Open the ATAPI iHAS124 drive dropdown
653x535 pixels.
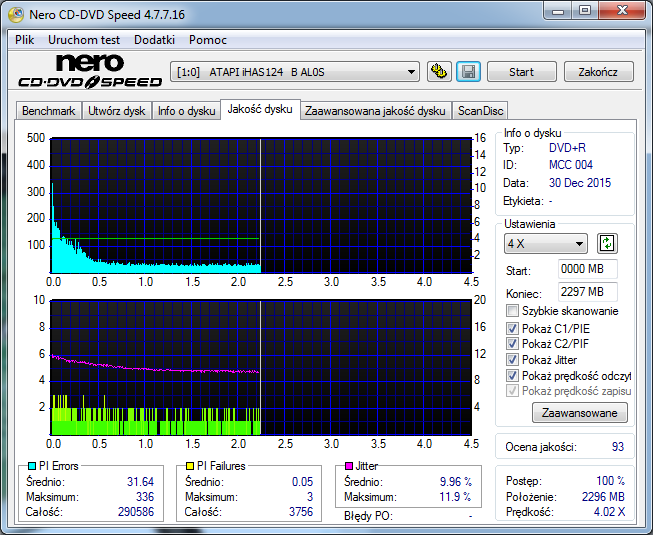[295, 72]
